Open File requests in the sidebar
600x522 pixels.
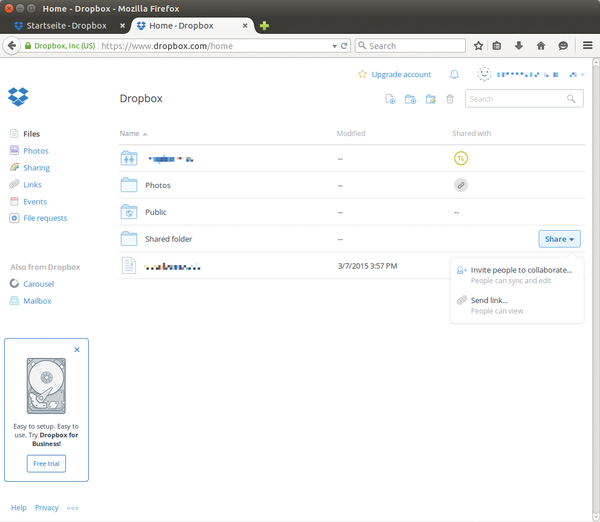click(x=45, y=218)
